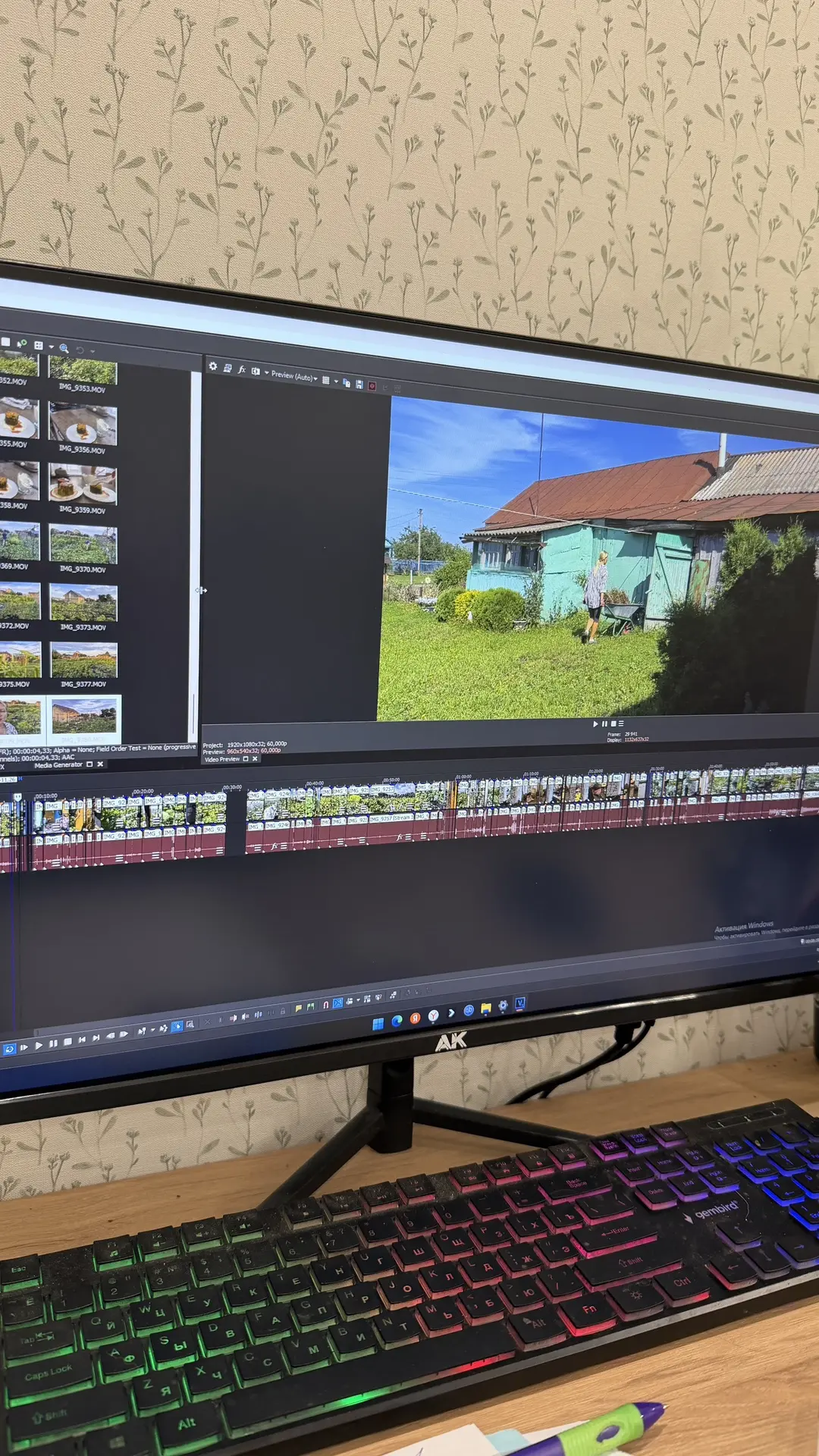Toggle the highlighted Automatic Crossfades icon
The image size is (819, 1456).
[x=338, y=1003]
